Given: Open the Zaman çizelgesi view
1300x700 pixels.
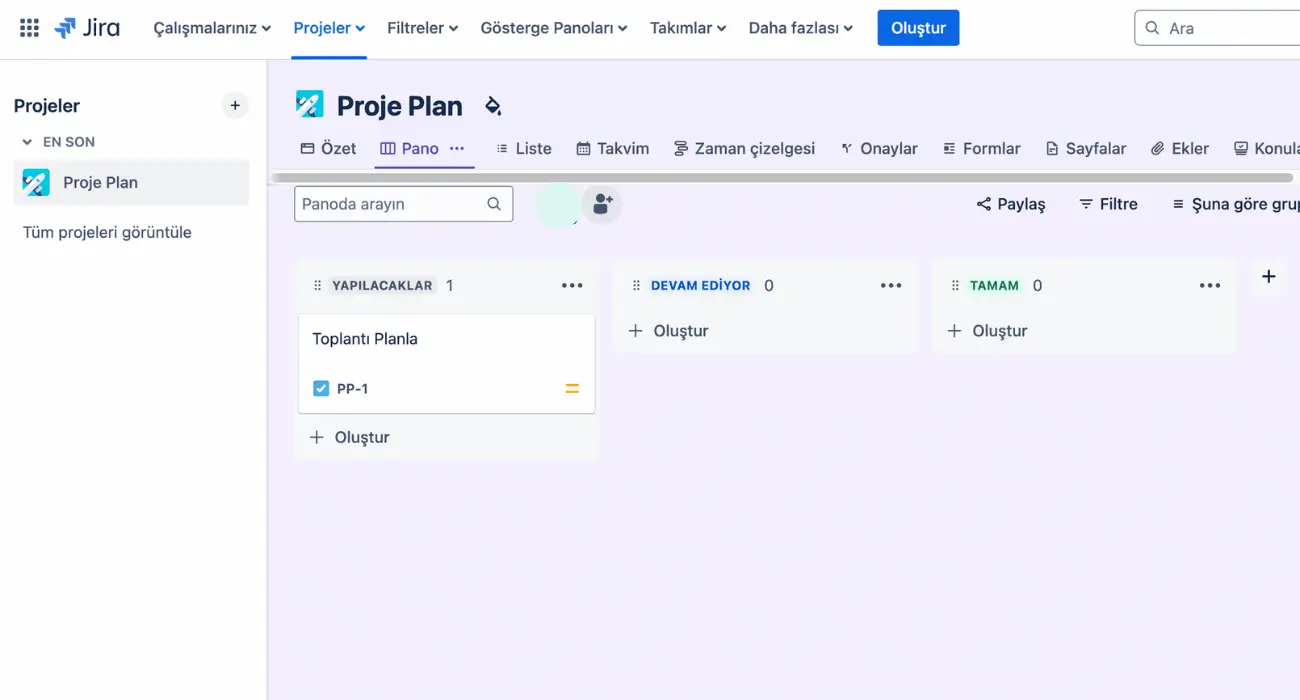Looking at the screenshot, I should click(x=744, y=147).
